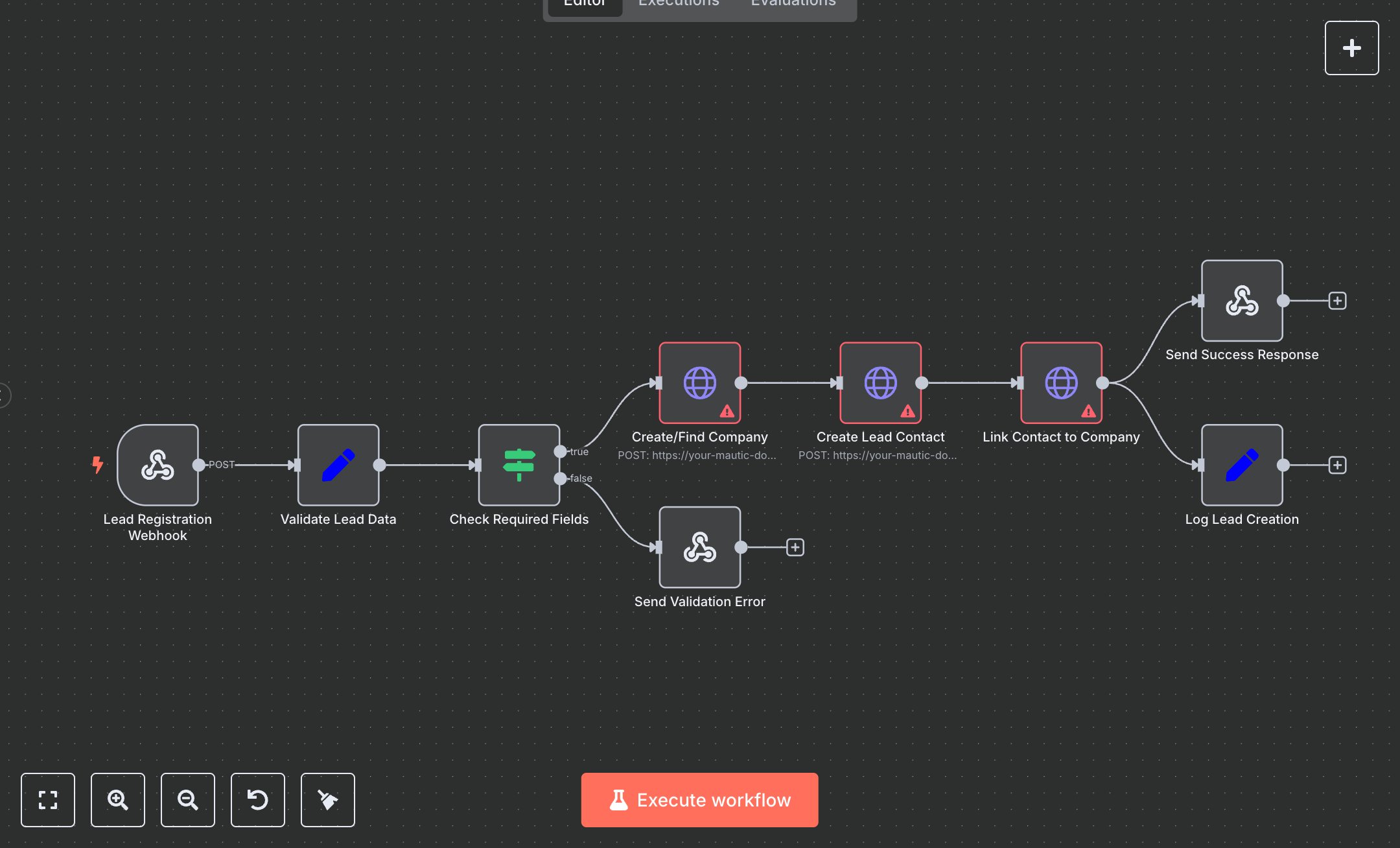
Task: Switch to the Executions tab
Action: (678, 5)
